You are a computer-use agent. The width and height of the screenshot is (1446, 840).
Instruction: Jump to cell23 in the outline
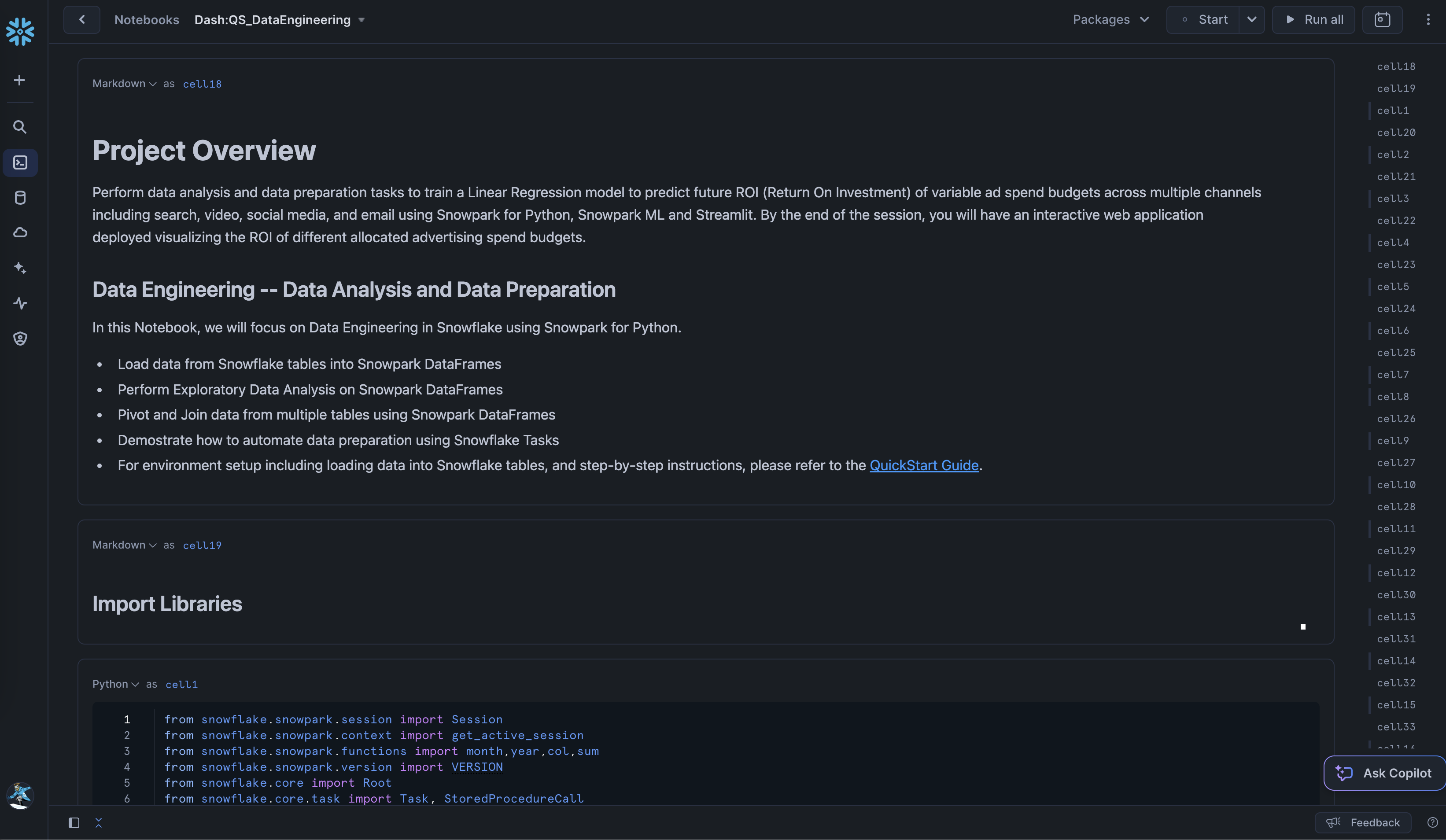coord(1395,265)
